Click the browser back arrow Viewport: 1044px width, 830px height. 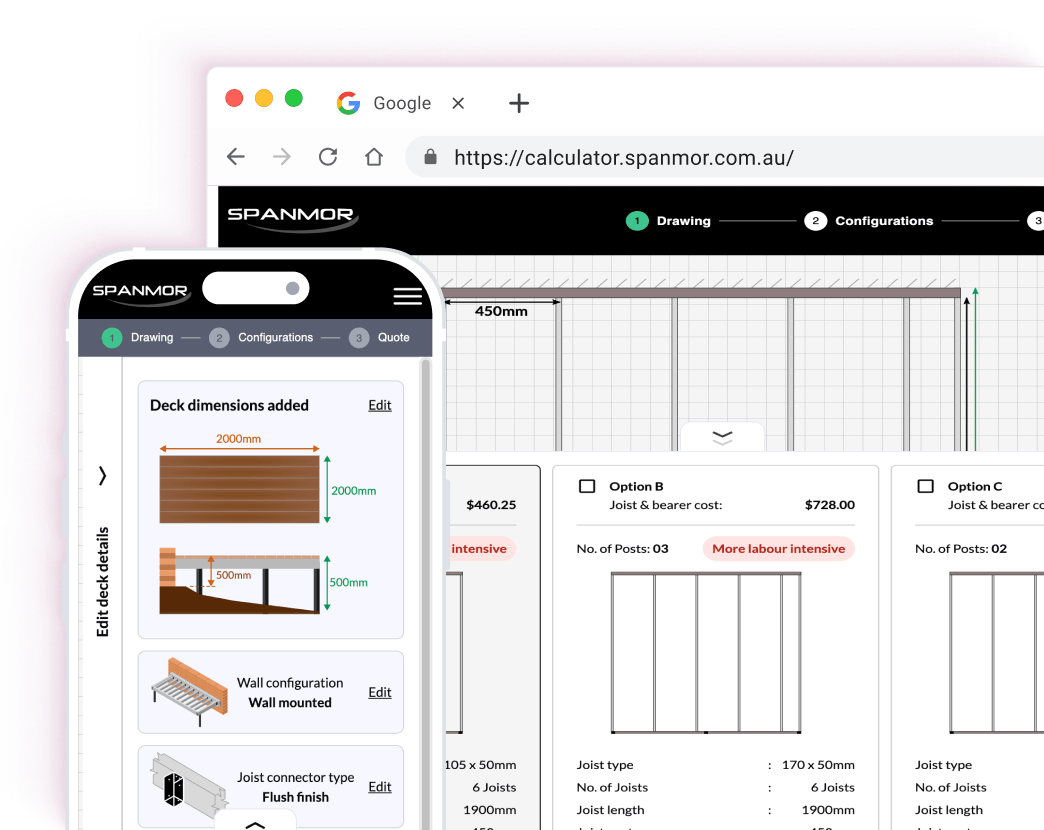point(236,157)
